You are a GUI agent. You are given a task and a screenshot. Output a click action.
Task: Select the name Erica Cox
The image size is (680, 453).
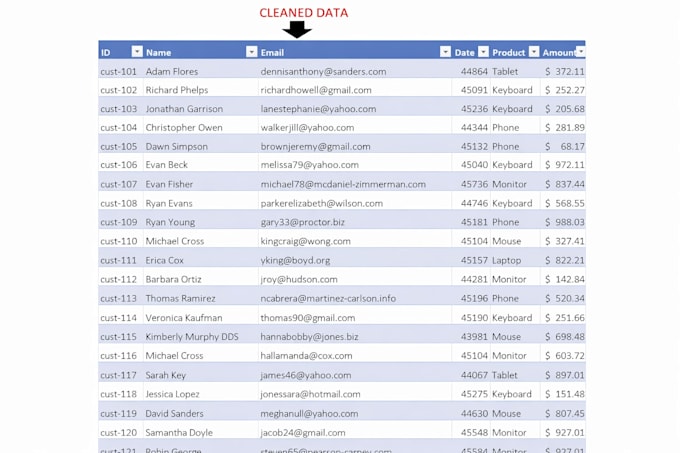164,260
